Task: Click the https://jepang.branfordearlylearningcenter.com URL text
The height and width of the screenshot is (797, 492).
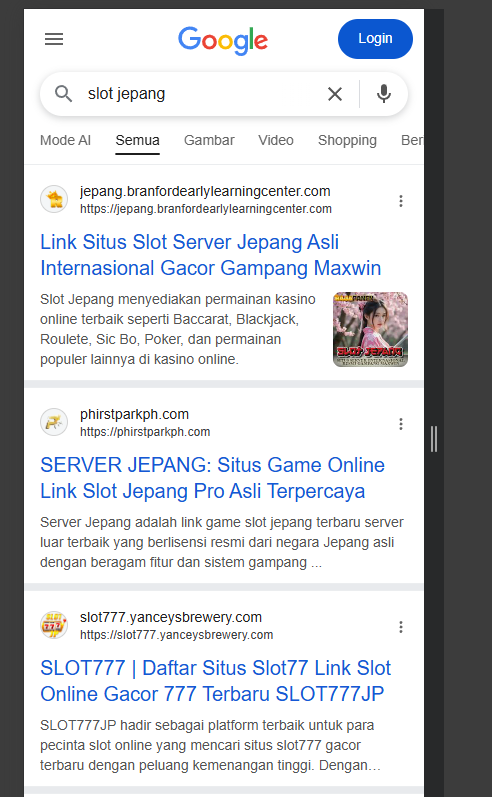Action: [x=206, y=209]
